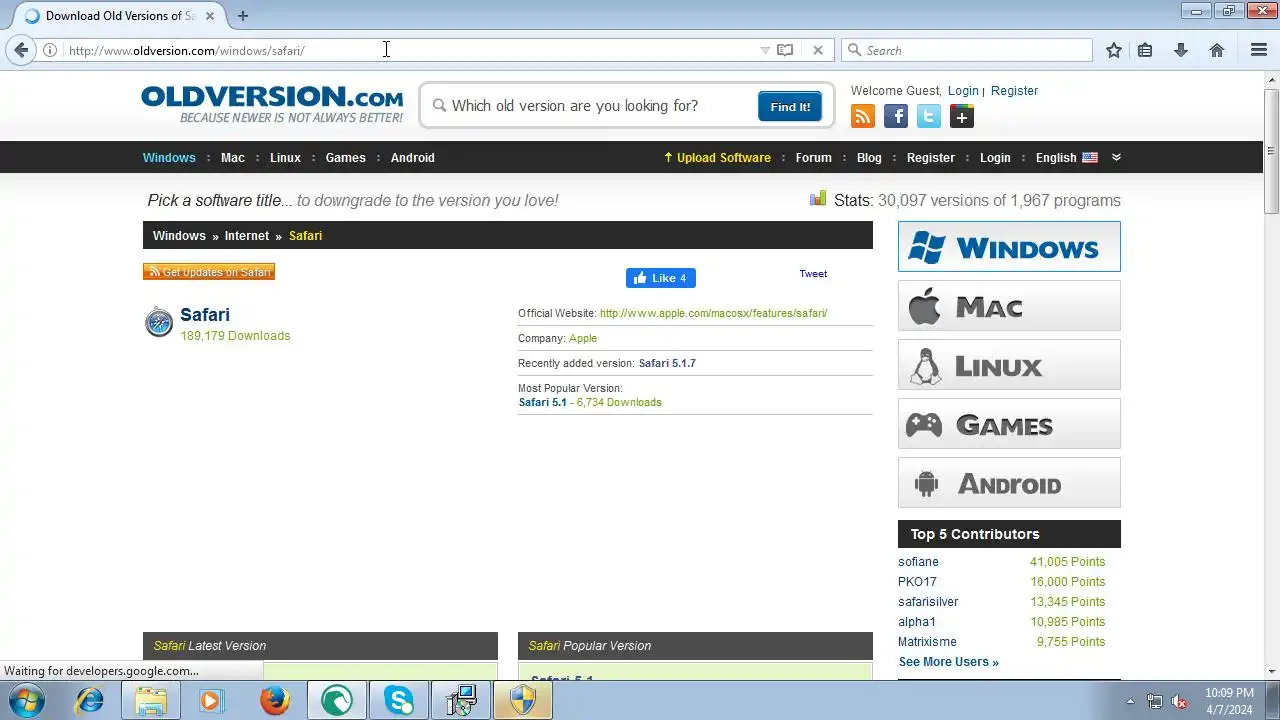Click the Internet breadcrumb link
The image size is (1280, 720).
tap(246, 236)
